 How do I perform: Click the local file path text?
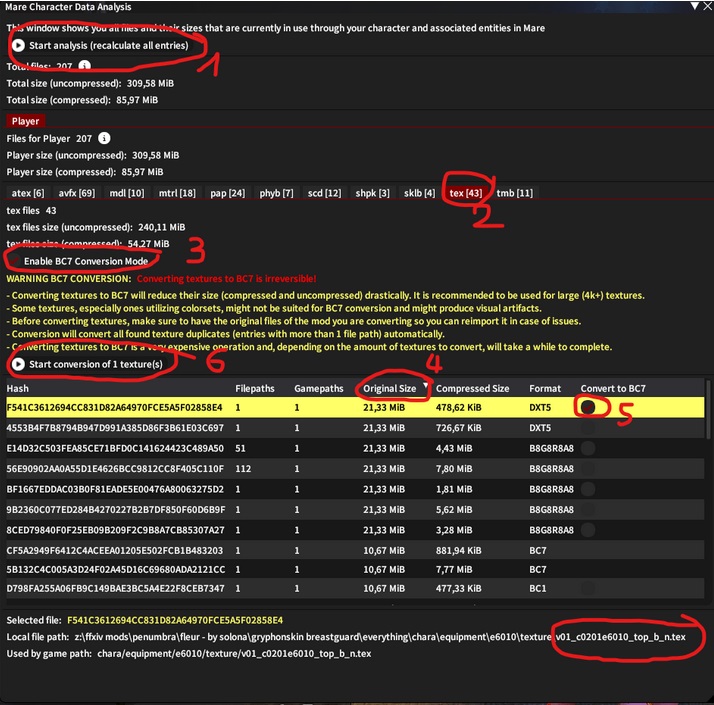(380, 637)
